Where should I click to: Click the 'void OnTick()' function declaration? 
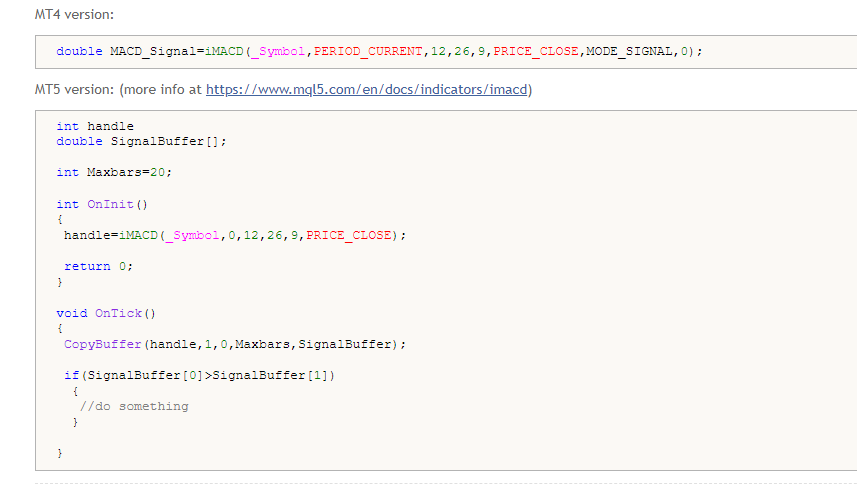(x=106, y=313)
